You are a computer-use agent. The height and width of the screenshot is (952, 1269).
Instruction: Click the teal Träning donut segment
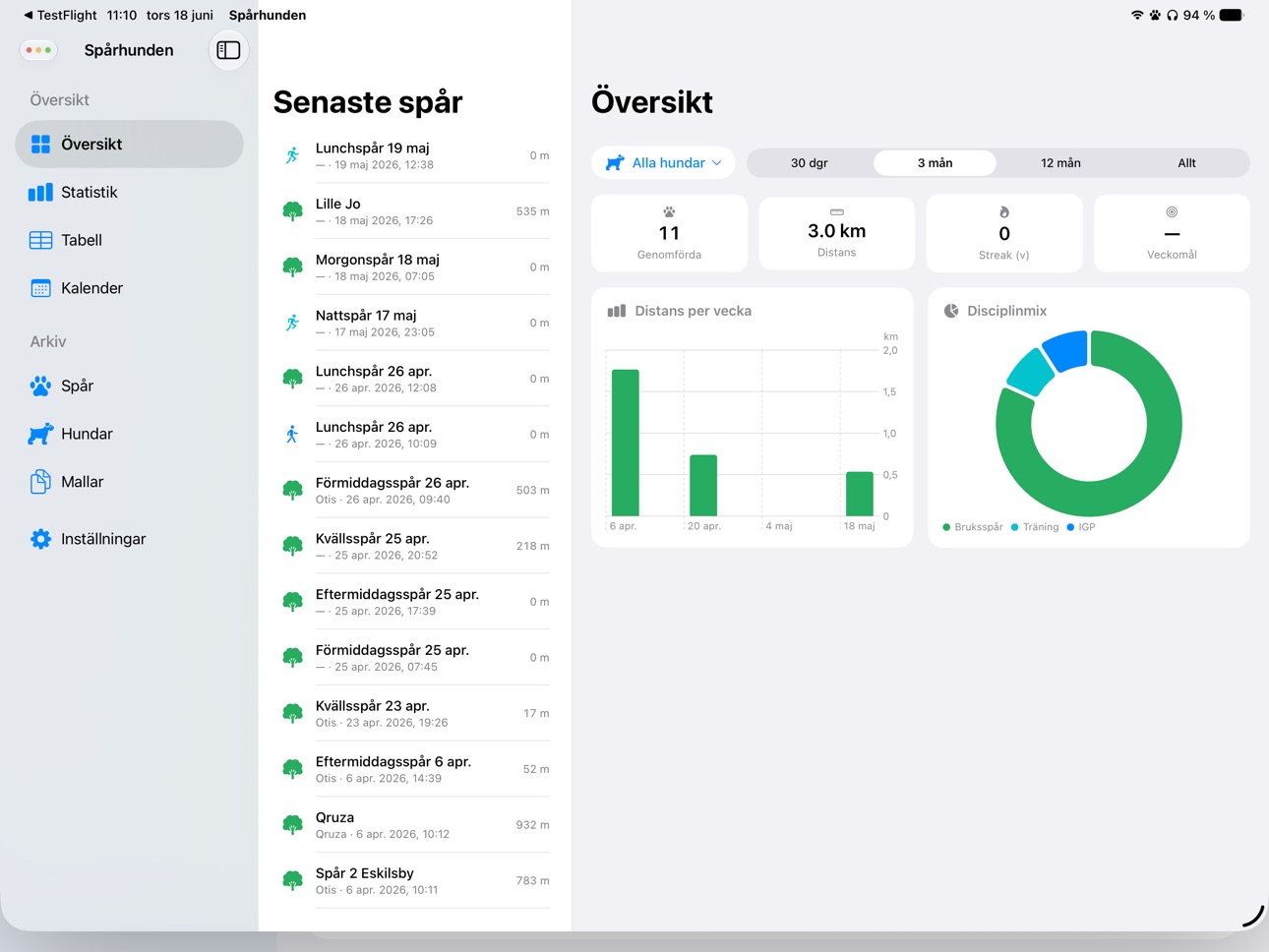tap(1029, 372)
